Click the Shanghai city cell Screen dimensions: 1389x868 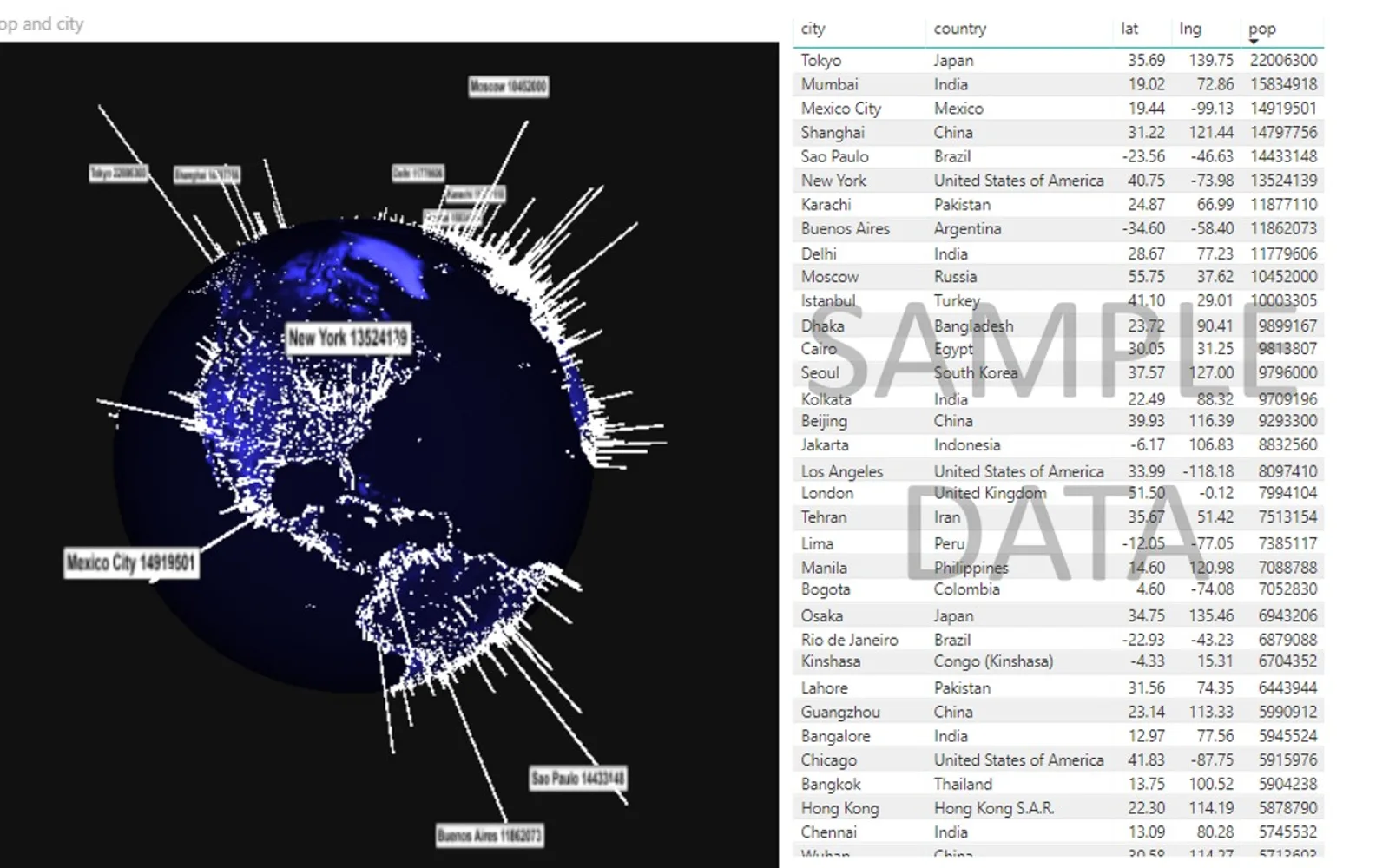pos(833,133)
